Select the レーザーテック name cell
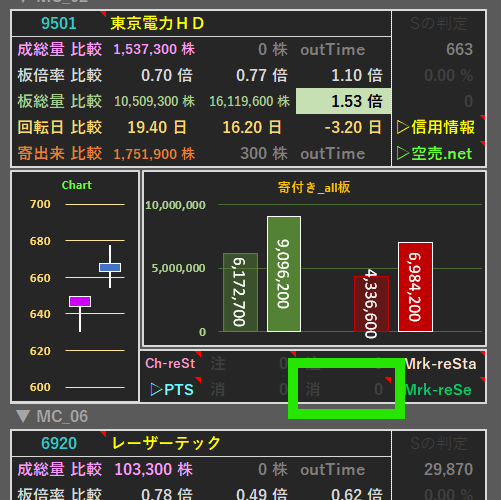Image resolution: width=501 pixels, height=500 pixels. pyautogui.click(x=248, y=443)
